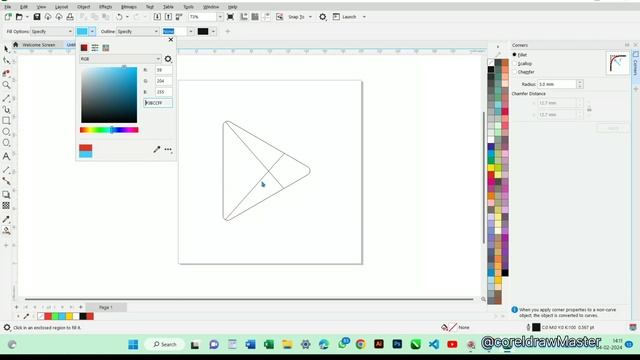This screenshot has width=640, height=360.
Task: Open a file with the folder icon
Action: coord(19,17)
